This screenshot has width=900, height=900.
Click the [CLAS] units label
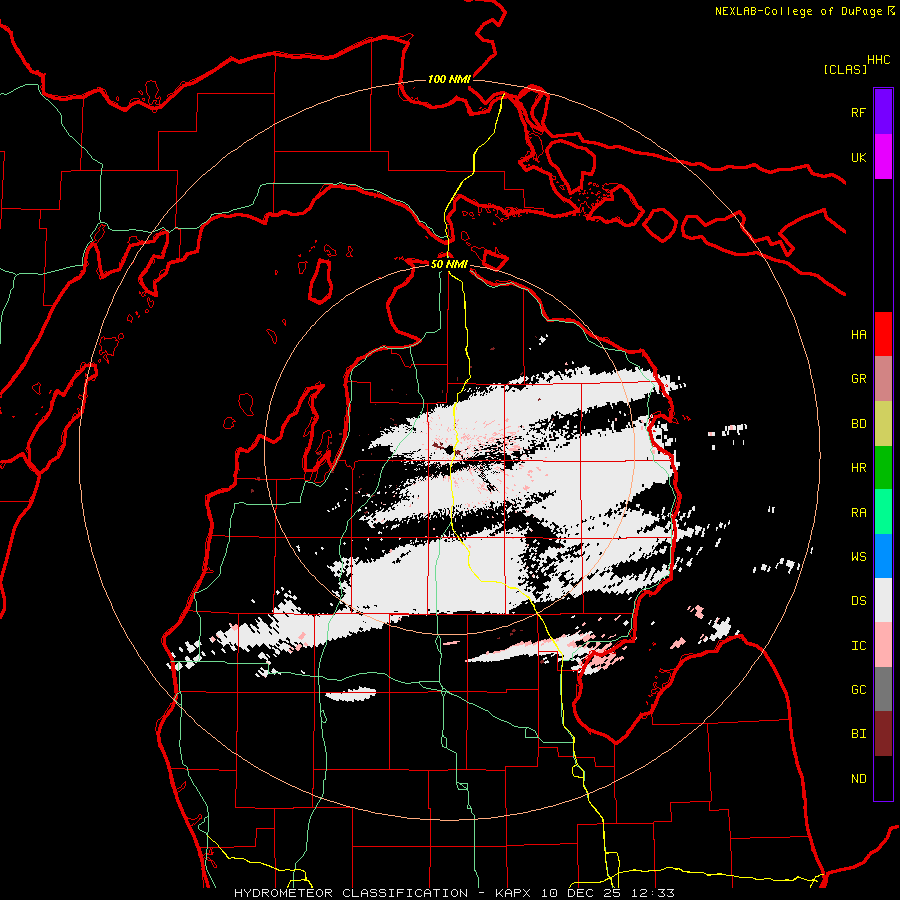point(845,69)
